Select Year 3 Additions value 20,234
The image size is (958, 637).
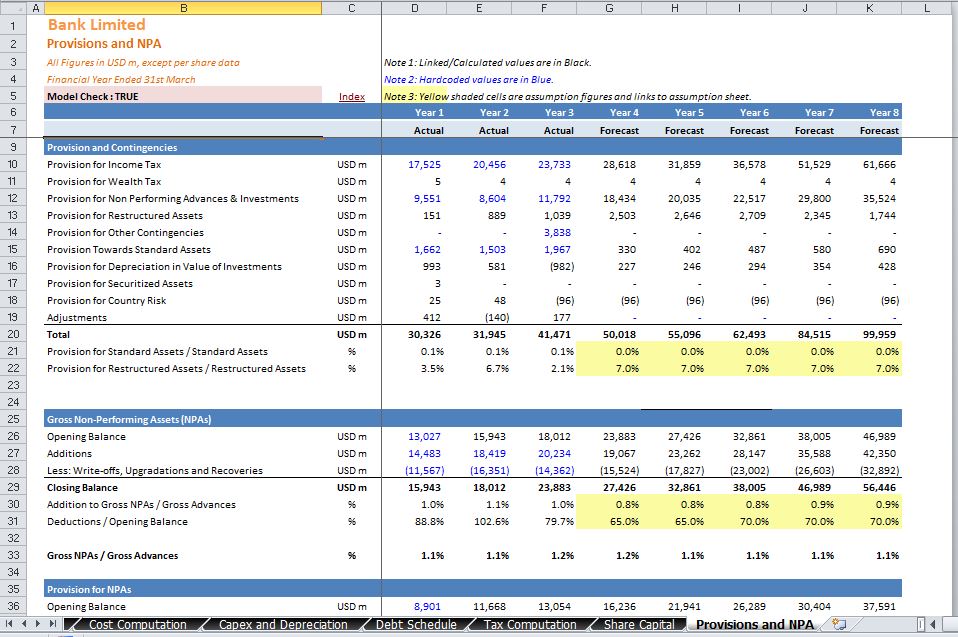544,453
